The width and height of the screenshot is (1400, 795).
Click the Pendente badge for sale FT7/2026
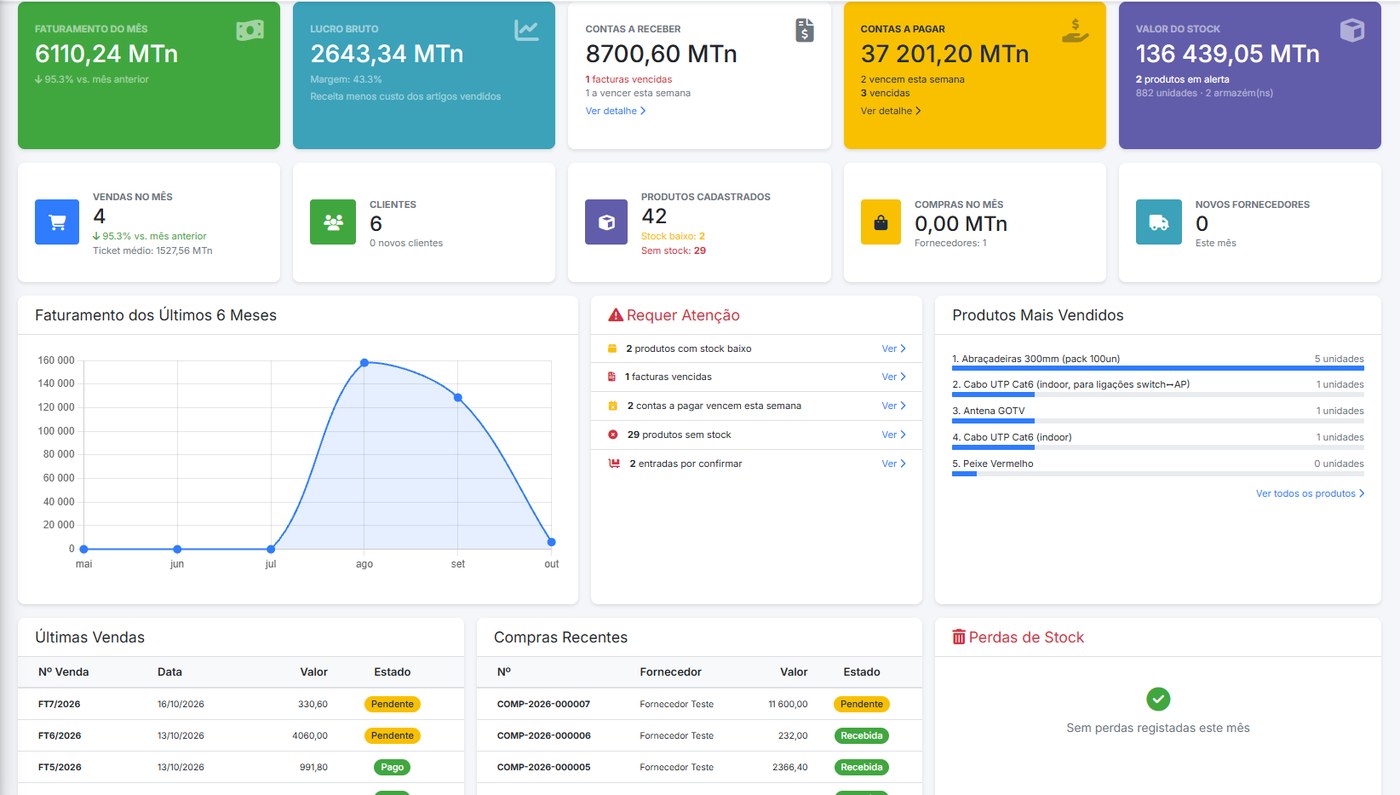[x=392, y=704]
